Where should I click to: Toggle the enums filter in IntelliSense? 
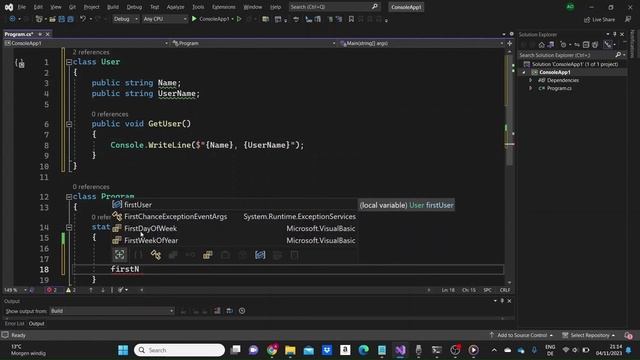pos(207,255)
